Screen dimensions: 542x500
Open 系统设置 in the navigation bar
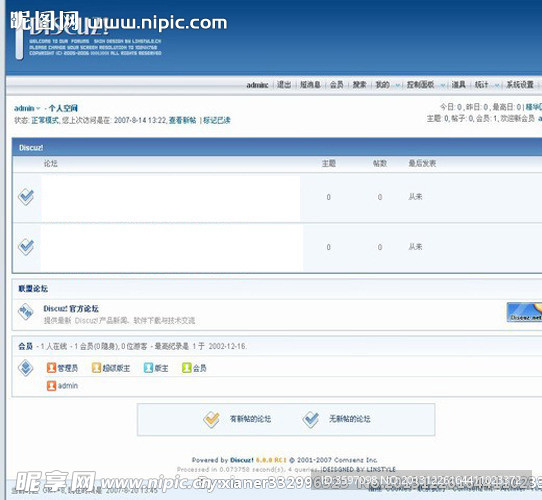point(520,85)
